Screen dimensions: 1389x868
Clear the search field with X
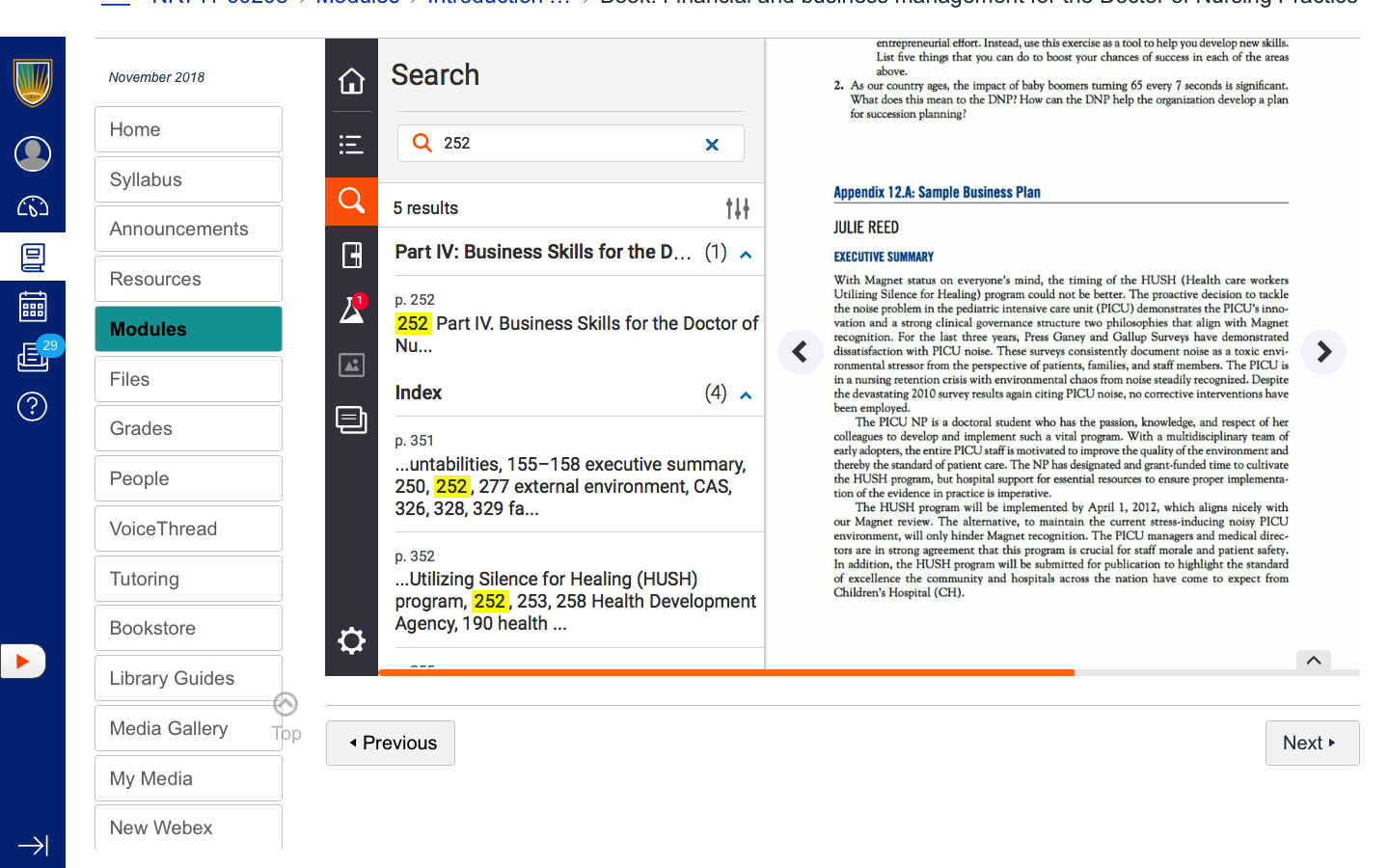[712, 145]
